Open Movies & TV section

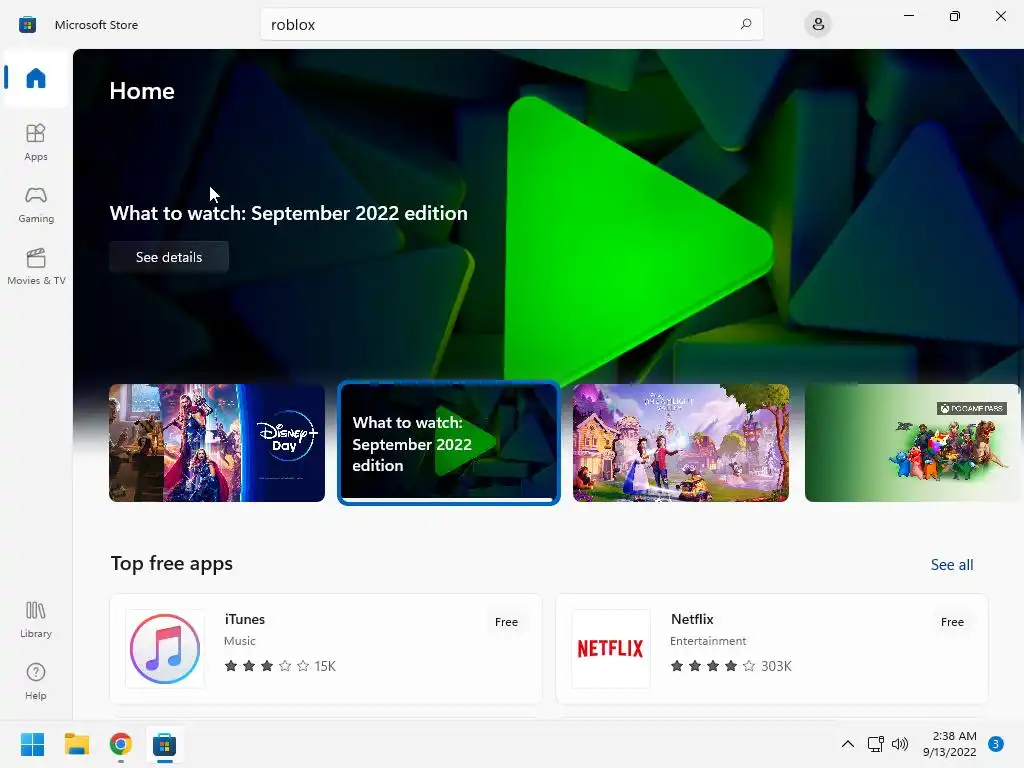coord(36,266)
